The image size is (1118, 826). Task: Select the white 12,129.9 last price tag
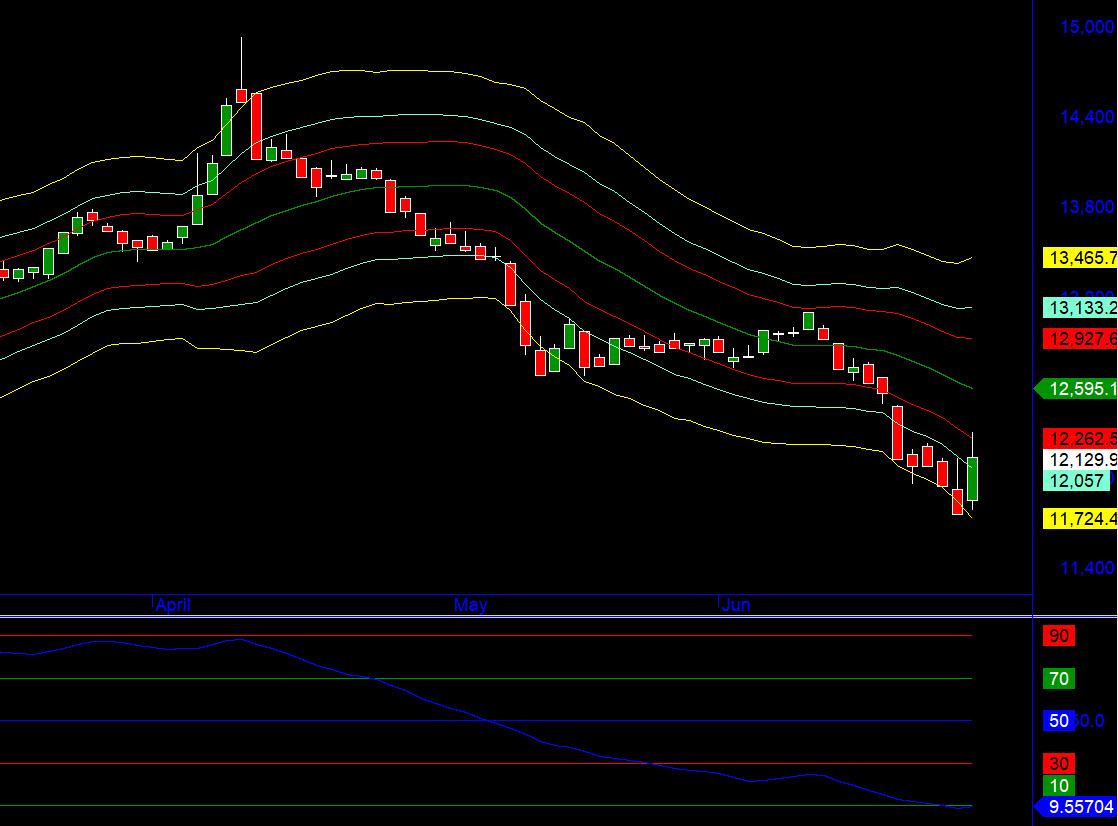pyautogui.click(x=1080, y=459)
